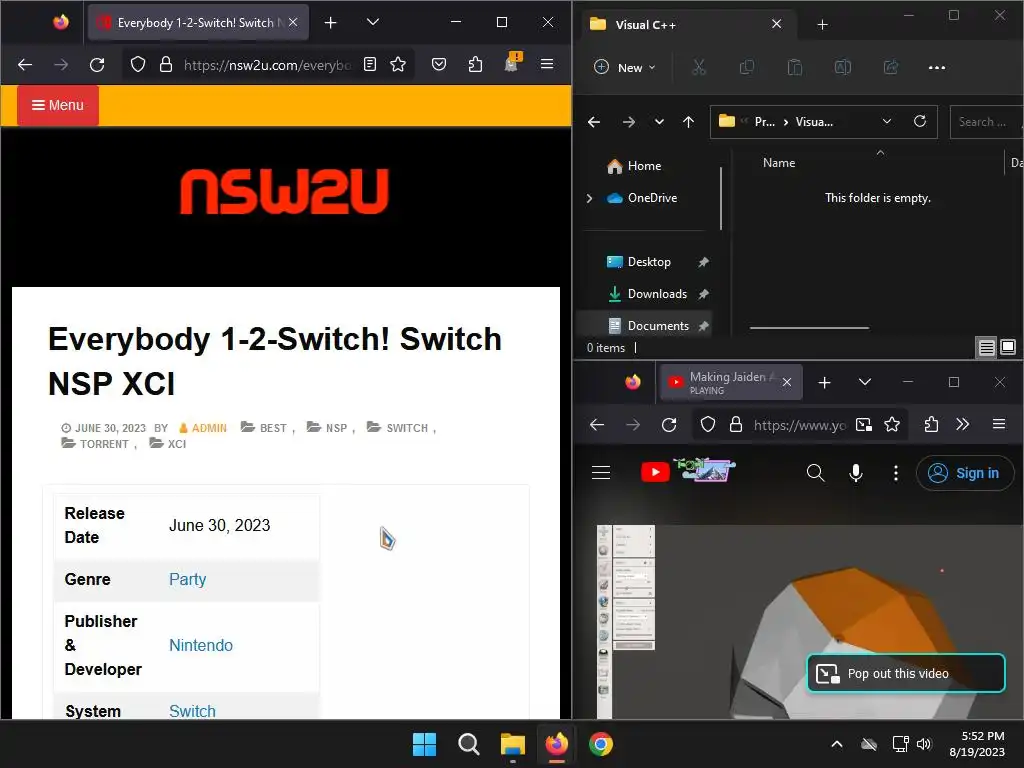Open the New dropdown in File Explorer

[x=625, y=67]
